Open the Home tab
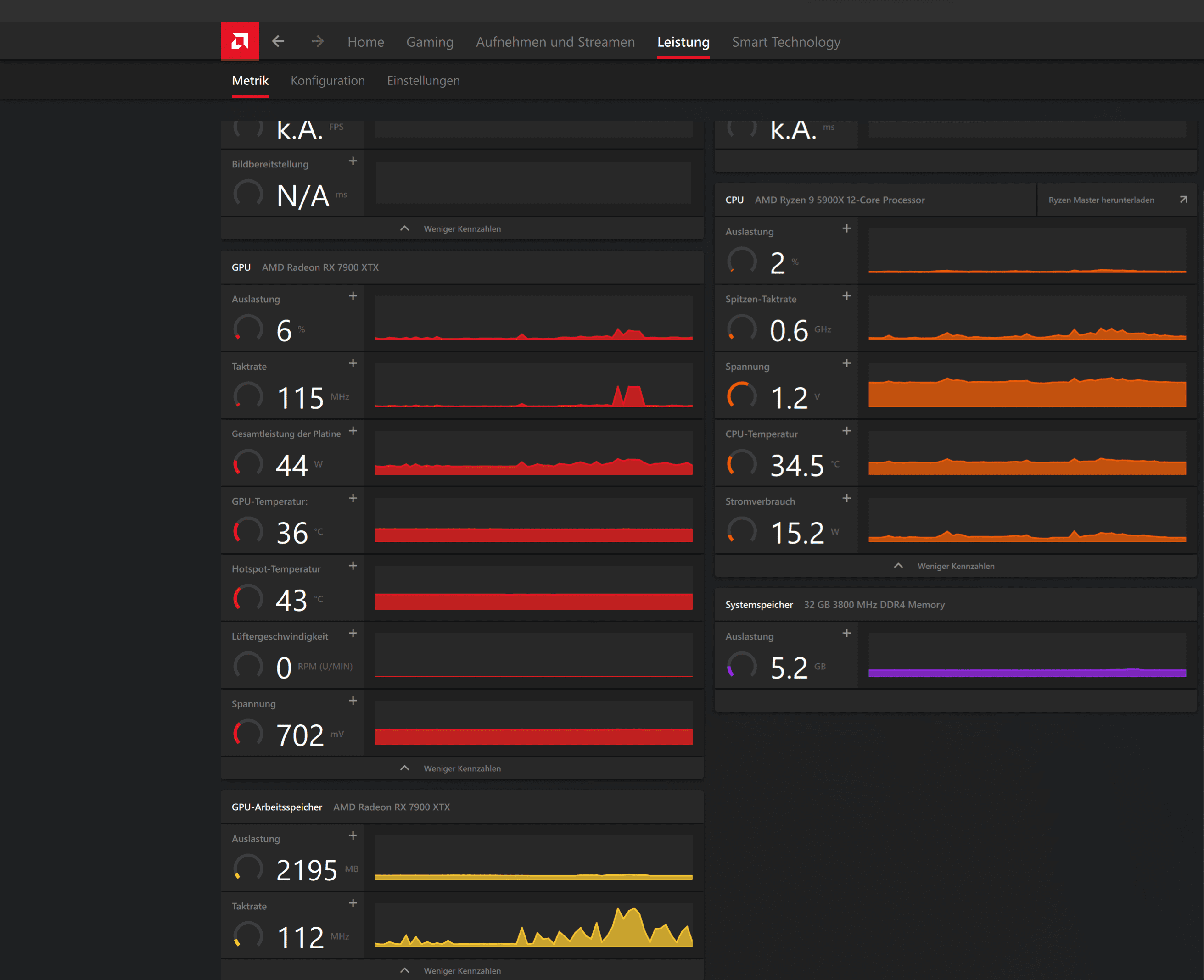The width and height of the screenshot is (1204, 980). (x=365, y=42)
